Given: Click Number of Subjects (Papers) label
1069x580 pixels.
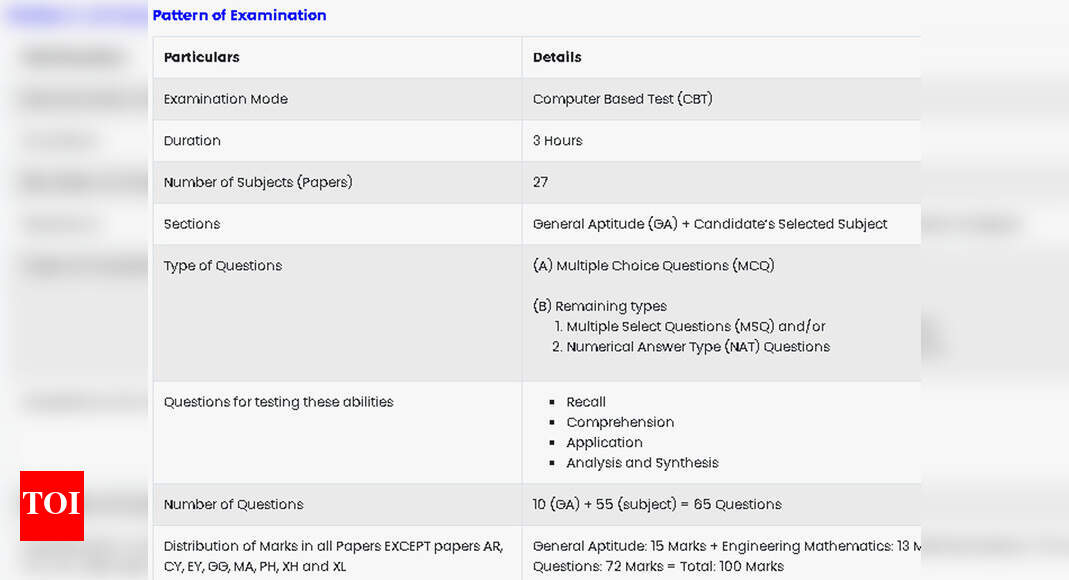Looking at the screenshot, I should click(x=258, y=182).
